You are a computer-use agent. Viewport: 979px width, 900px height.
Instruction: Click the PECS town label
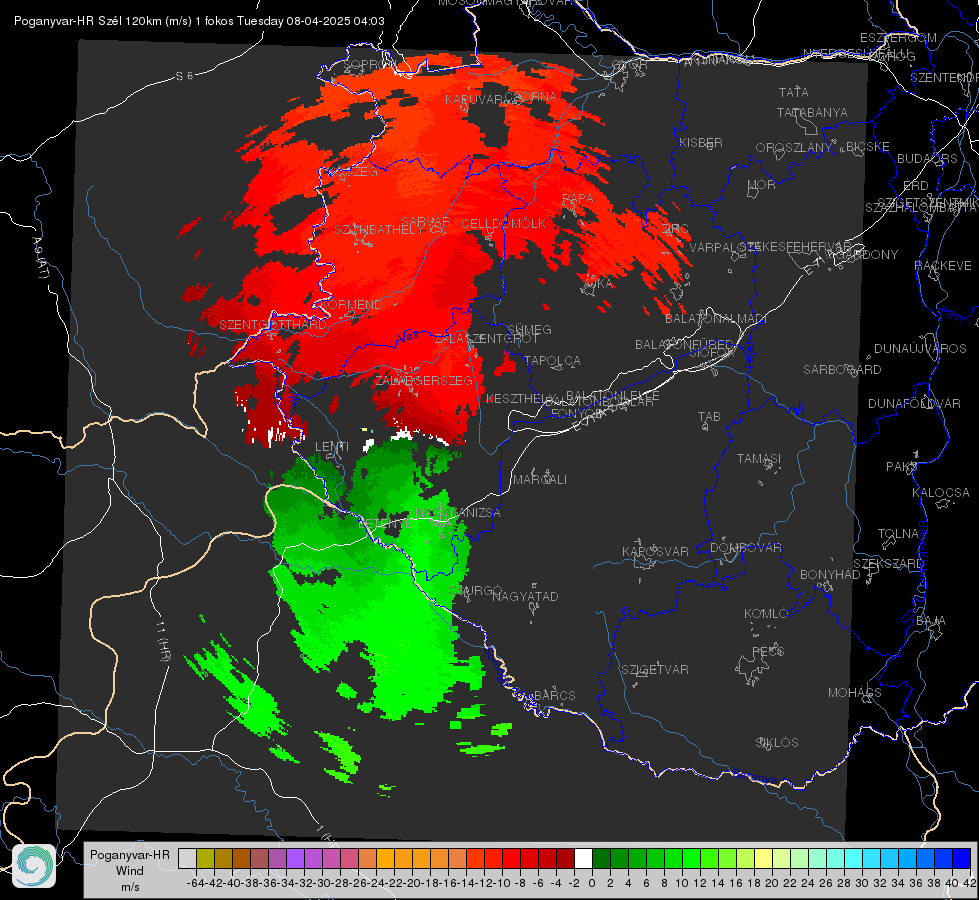pyautogui.click(x=768, y=651)
